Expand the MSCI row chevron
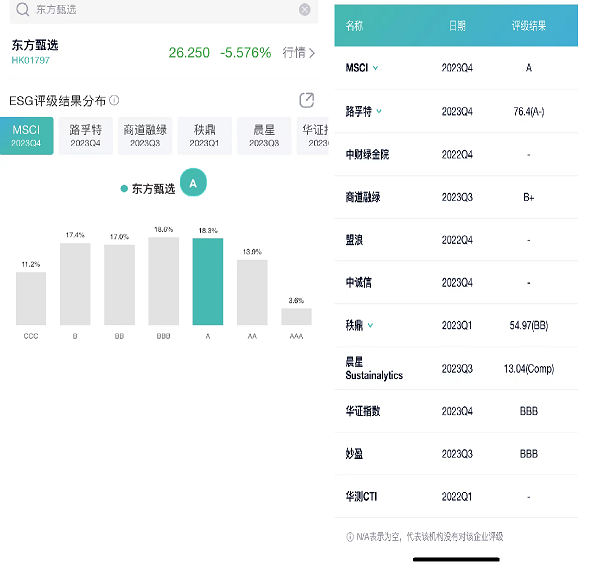 tap(375, 68)
